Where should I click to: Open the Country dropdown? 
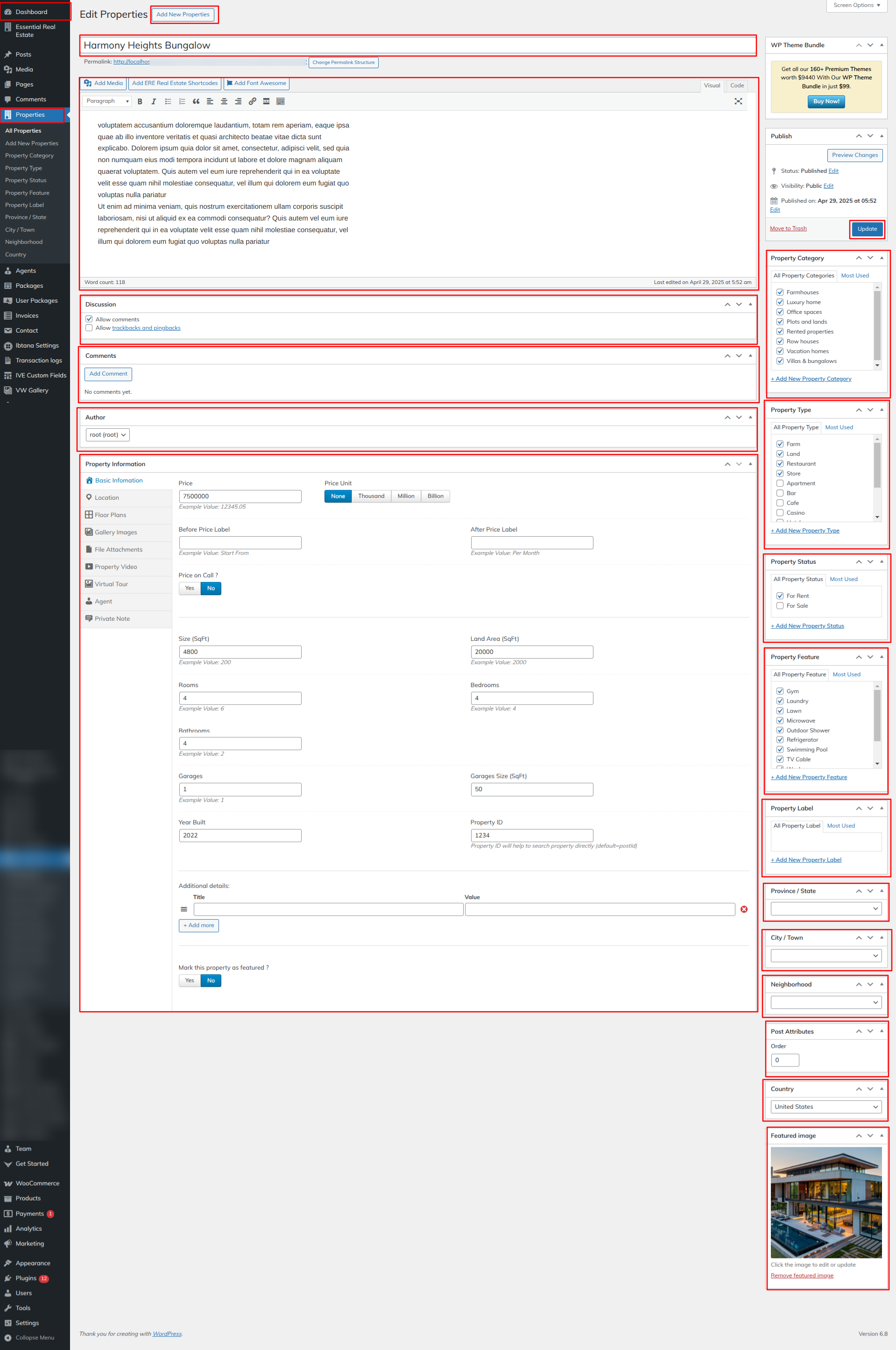[x=825, y=1107]
